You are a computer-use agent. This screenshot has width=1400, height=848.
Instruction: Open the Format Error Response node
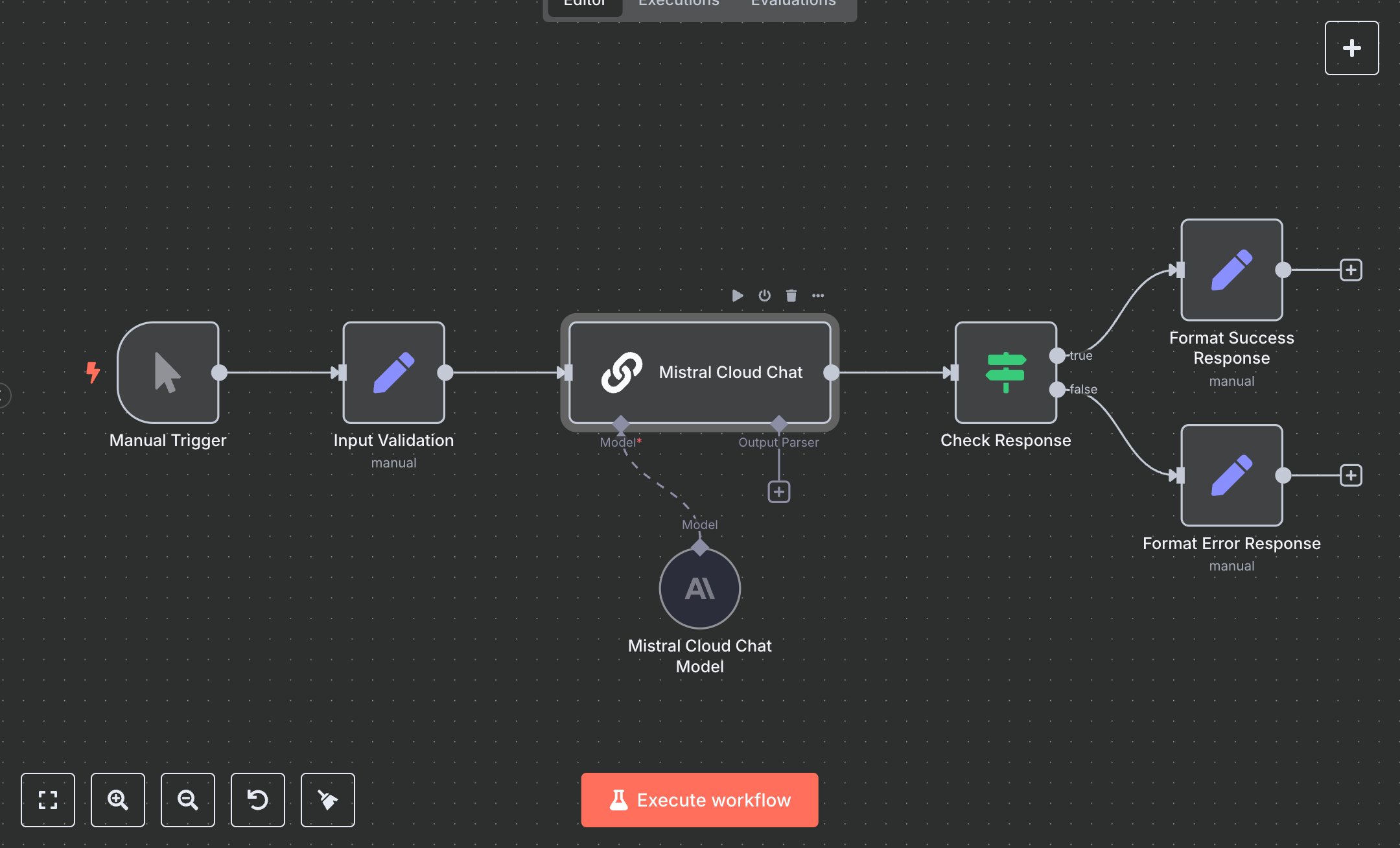click(1231, 476)
